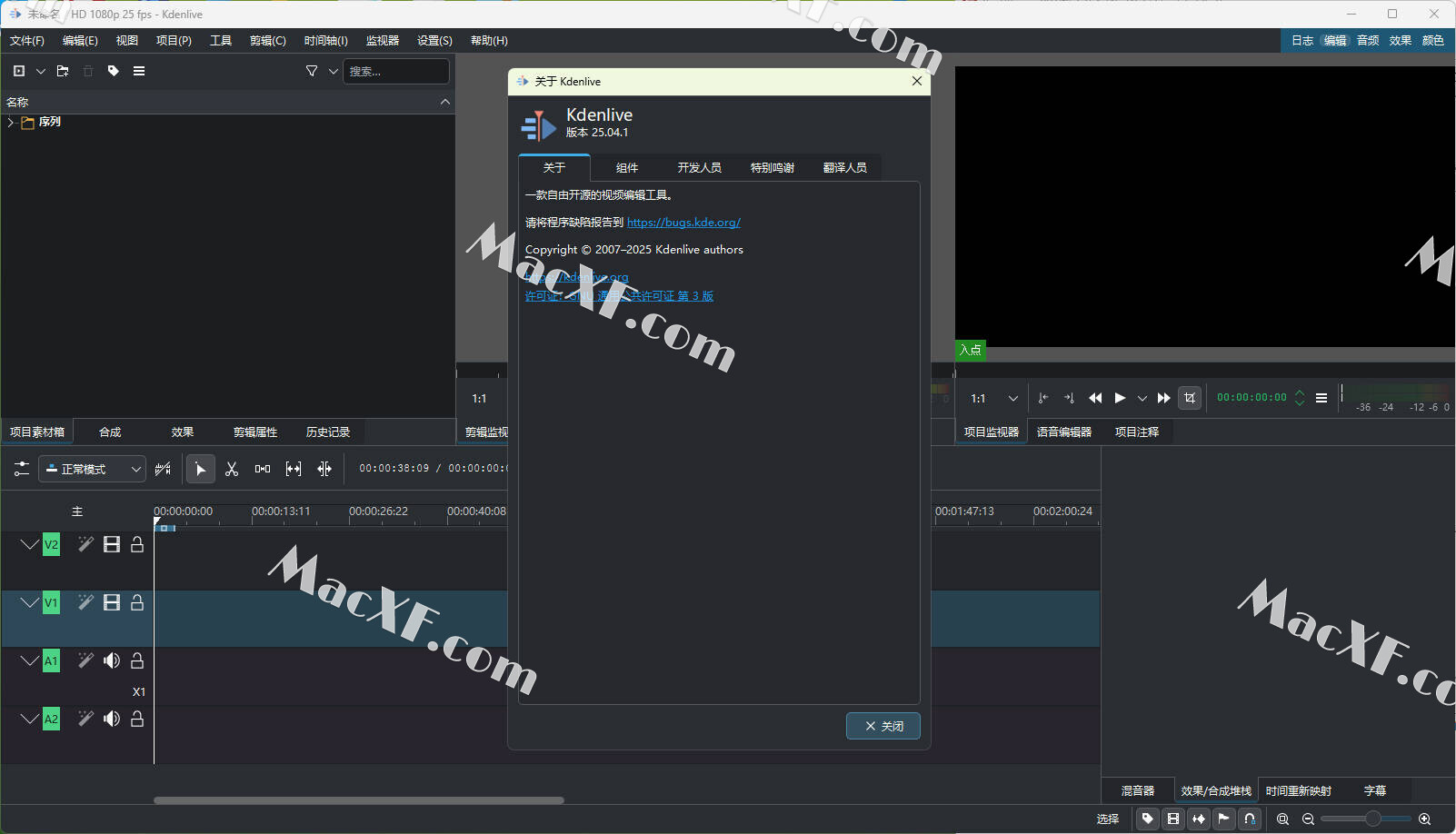This screenshot has height=834, width=1456.
Task: Toggle A2 track effects wand
Action: pyautogui.click(x=85, y=719)
